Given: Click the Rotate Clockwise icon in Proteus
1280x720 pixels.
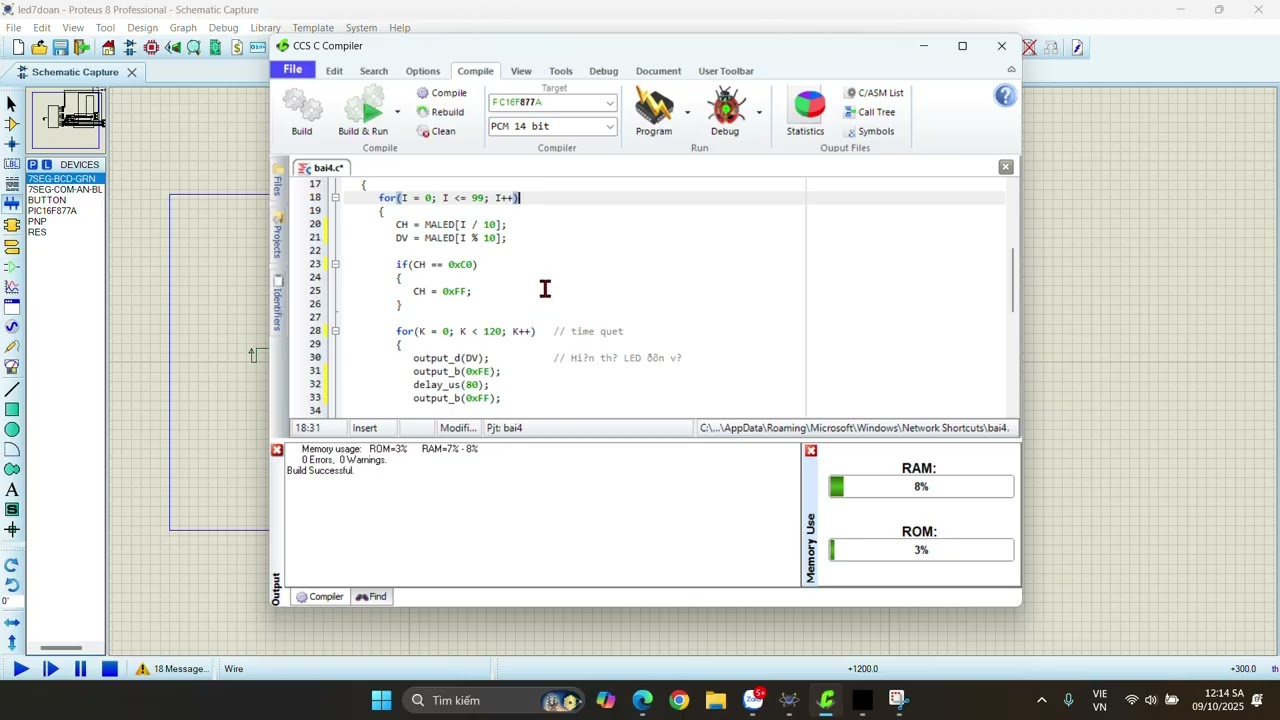Looking at the screenshot, I should pyautogui.click(x=12, y=565).
